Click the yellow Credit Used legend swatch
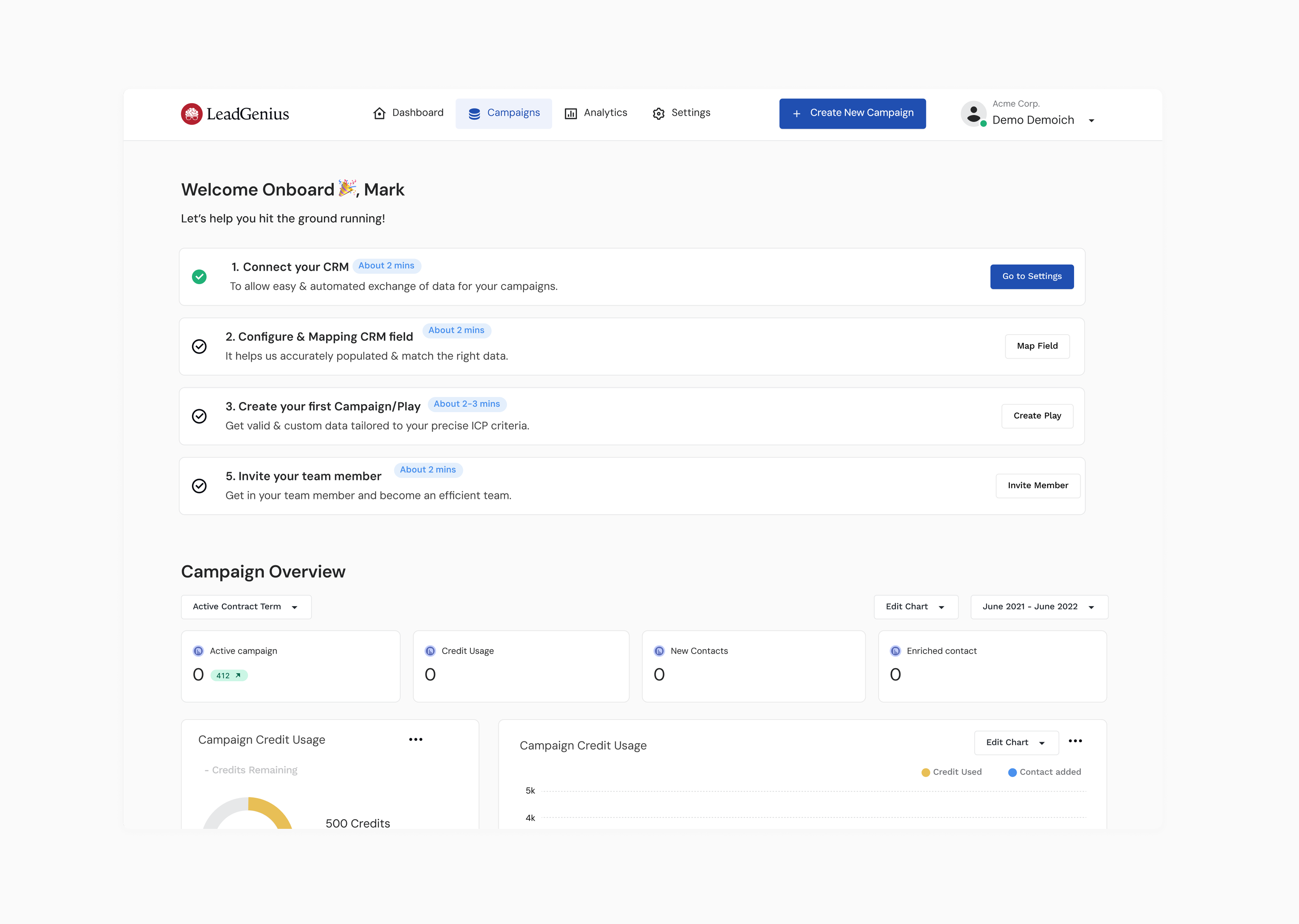 925,773
